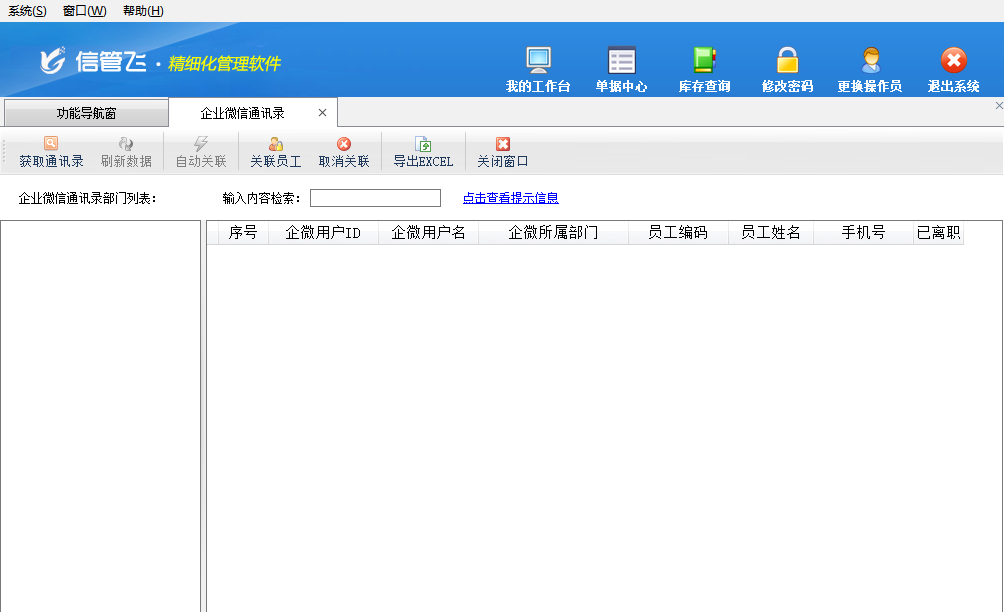The height and width of the screenshot is (612, 1004).
Task: Click 关闭窗口 toolbar button
Action: 502,153
